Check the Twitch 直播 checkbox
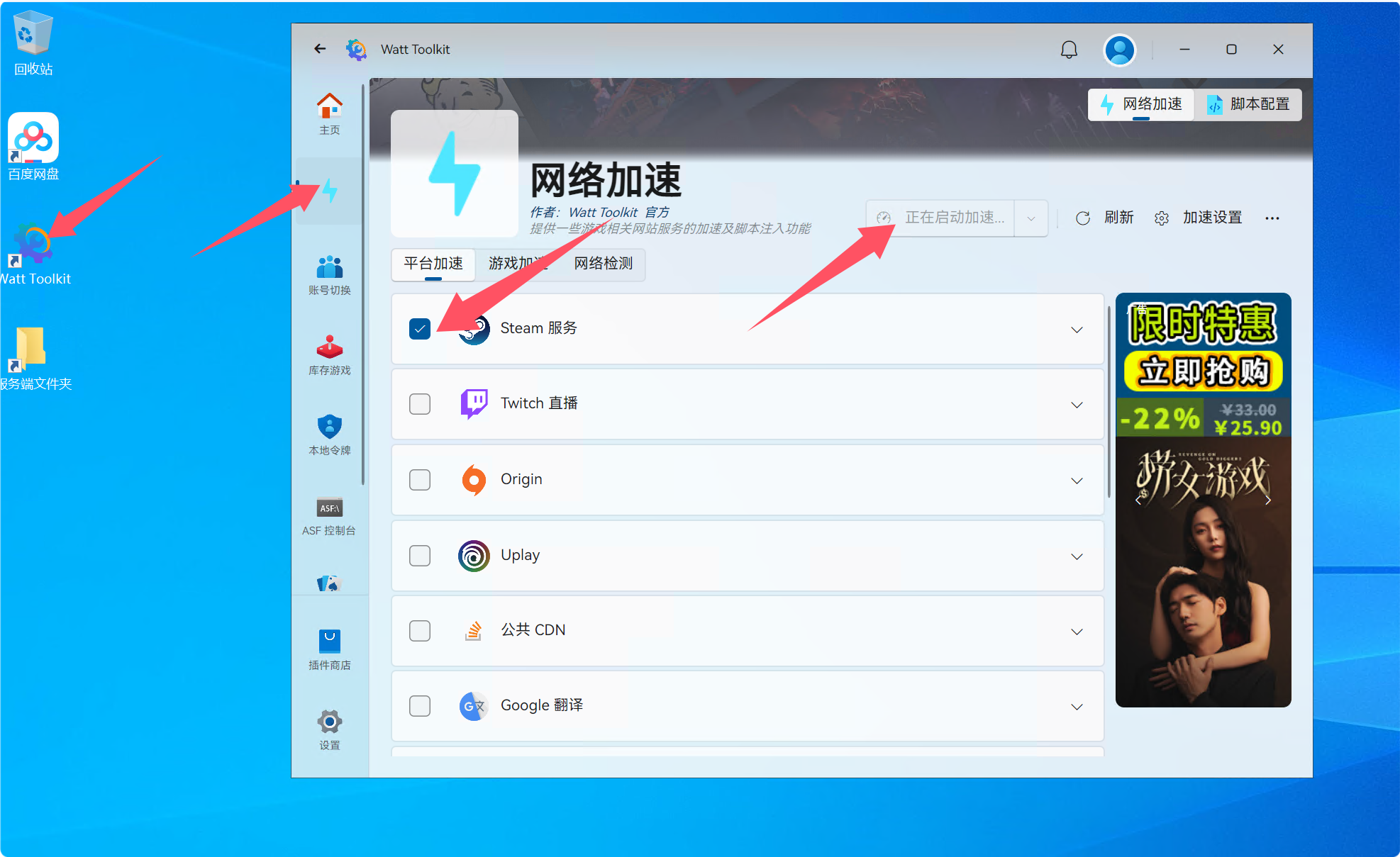 click(x=420, y=404)
